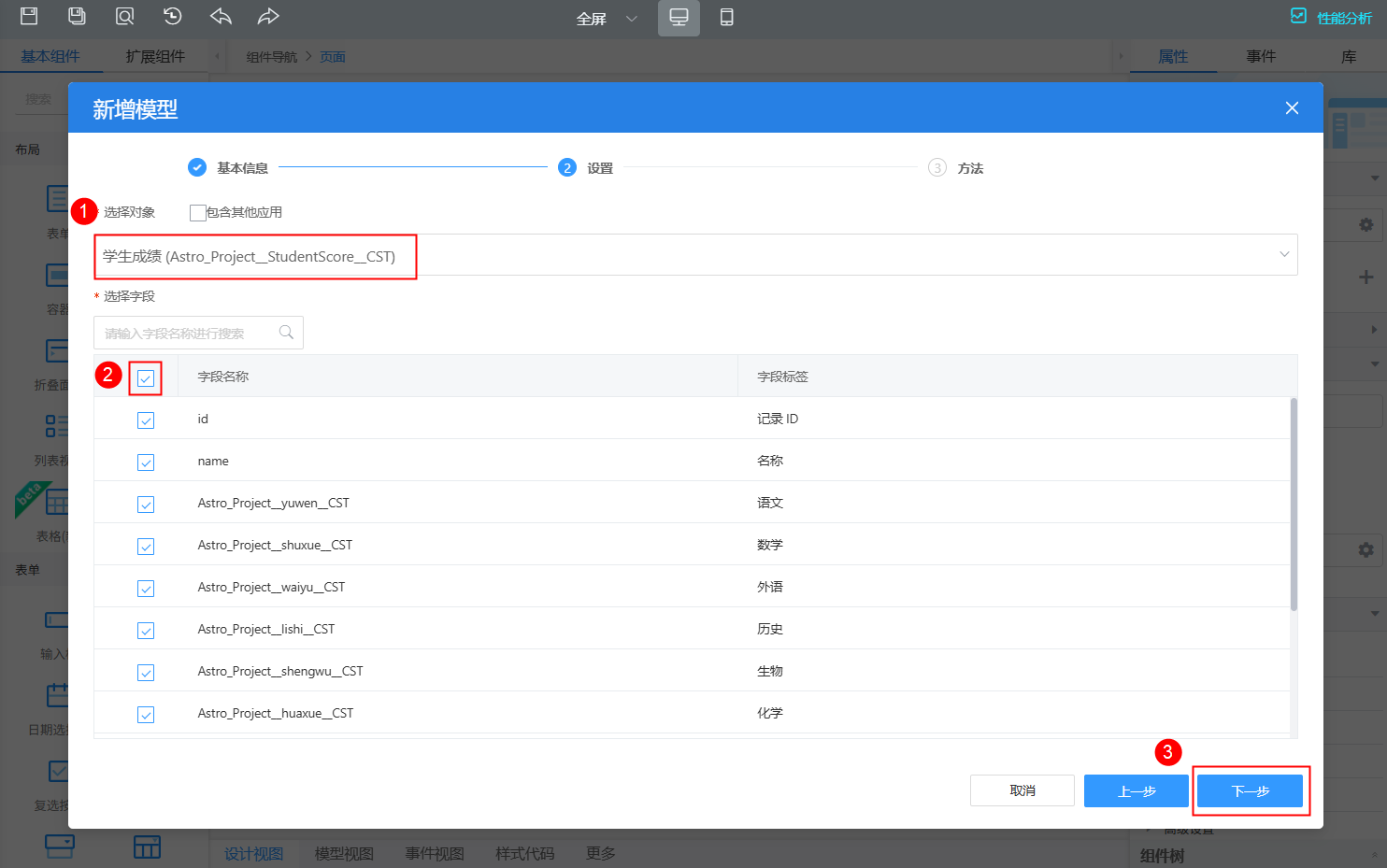Click the 历史 label cell

click(x=770, y=629)
